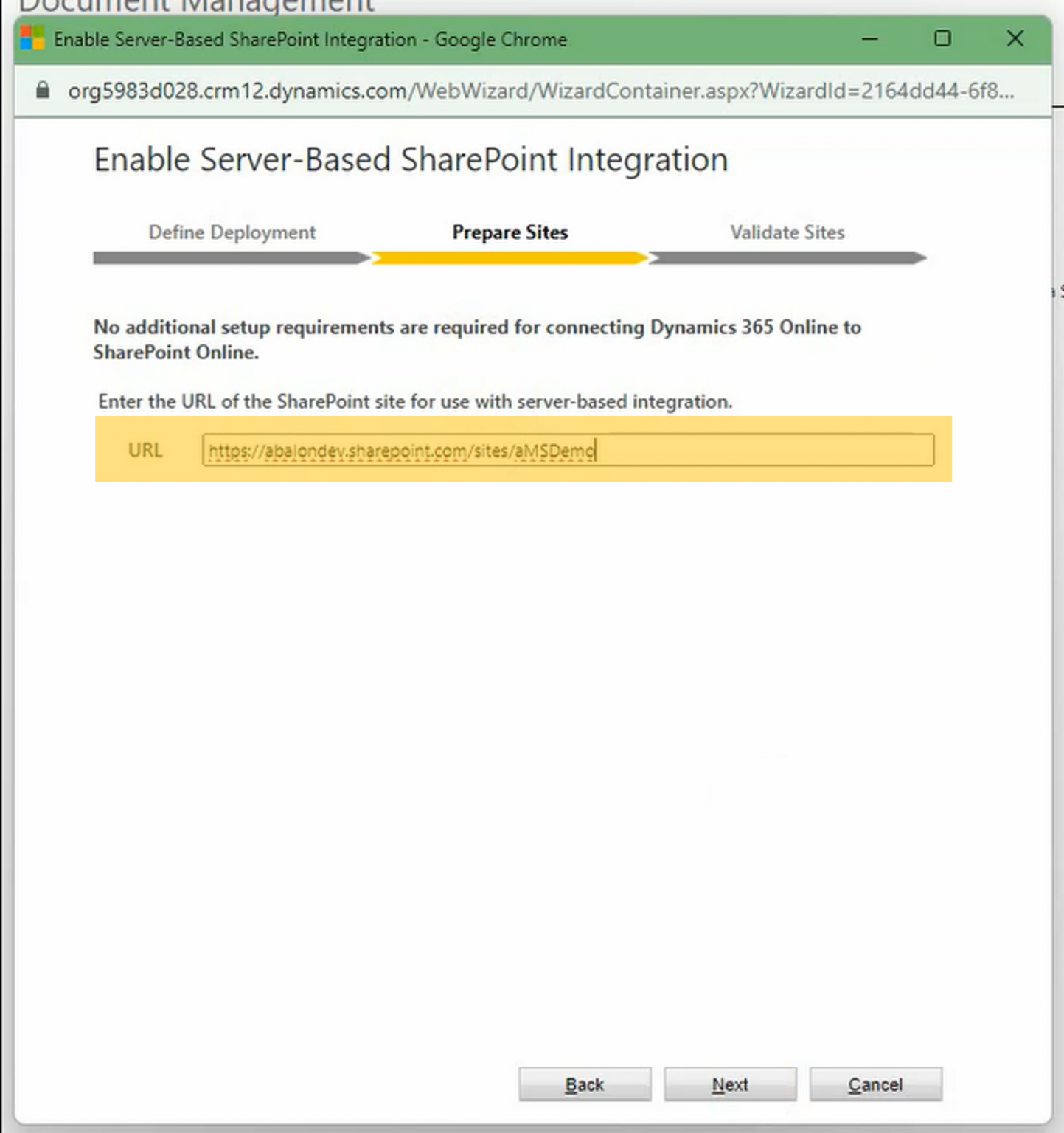Click the URL label beside the text box
This screenshot has height=1133, width=1064.
point(145,450)
